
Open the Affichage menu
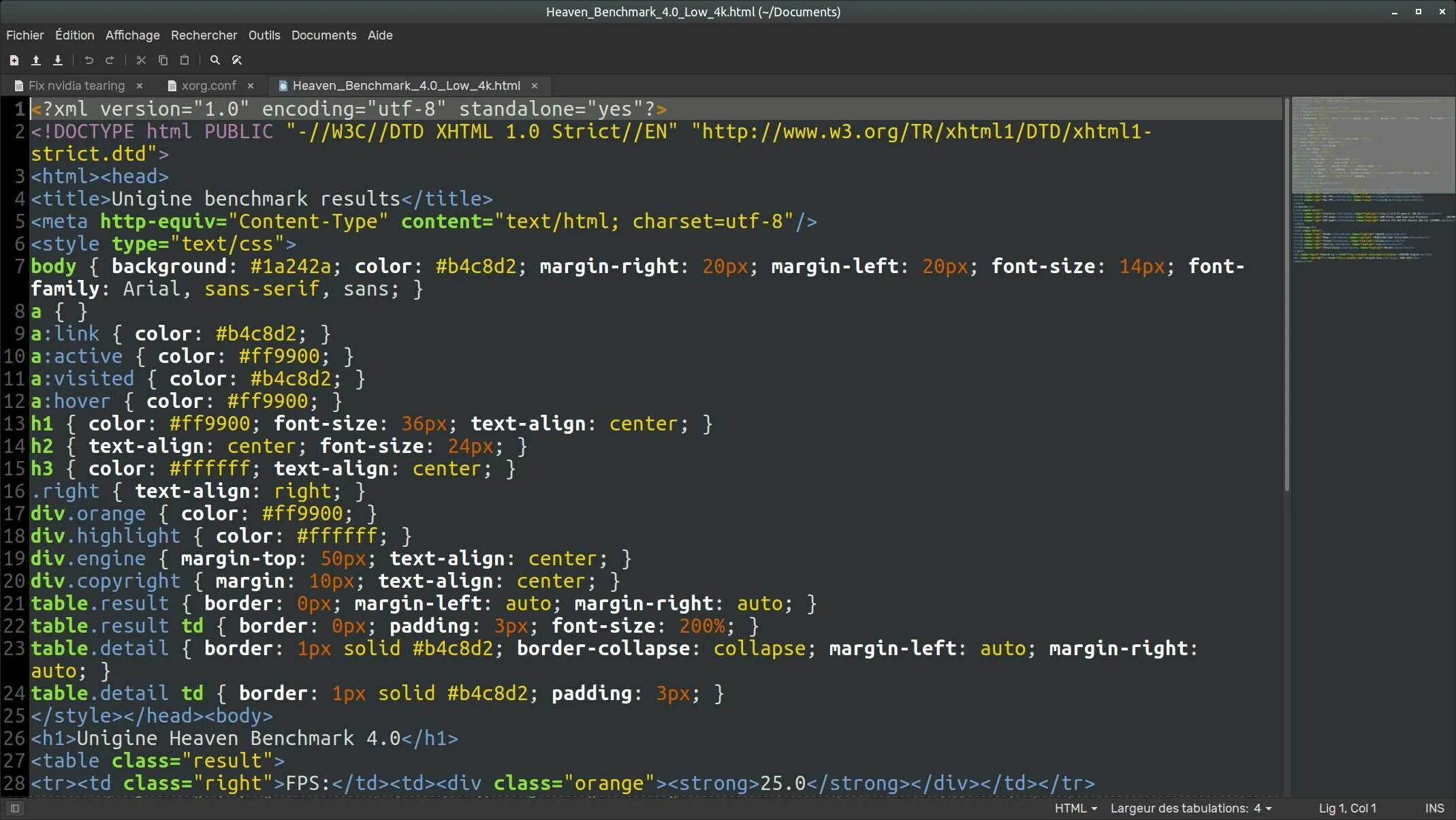click(132, 35)
